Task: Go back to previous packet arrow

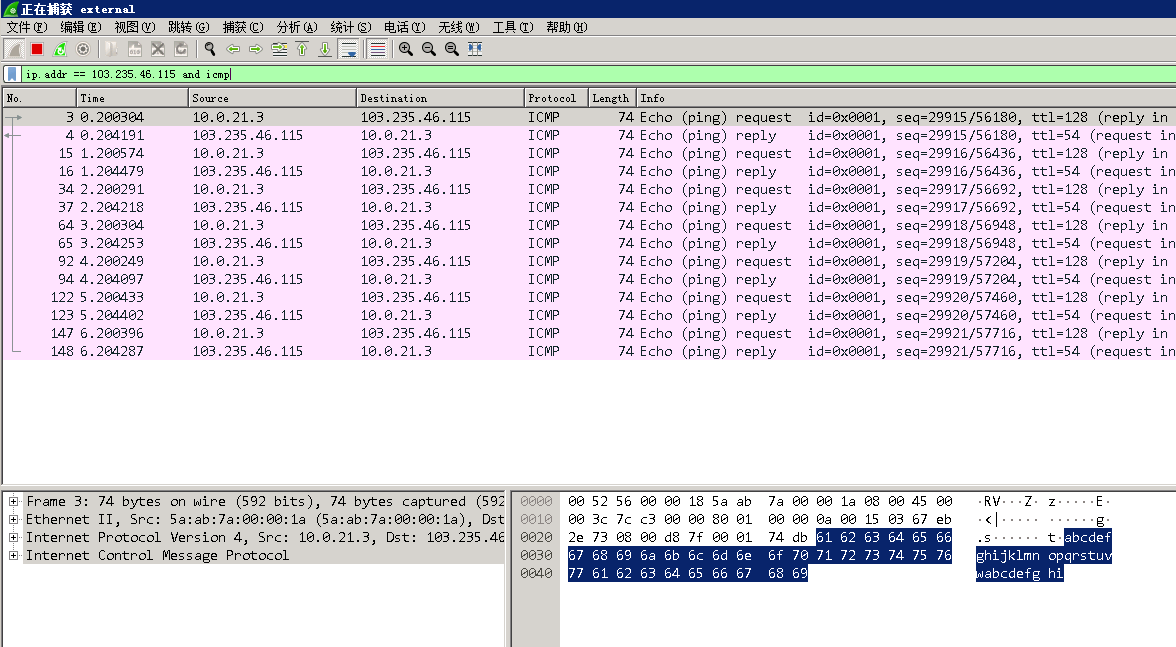Action: tap(233, 49)
